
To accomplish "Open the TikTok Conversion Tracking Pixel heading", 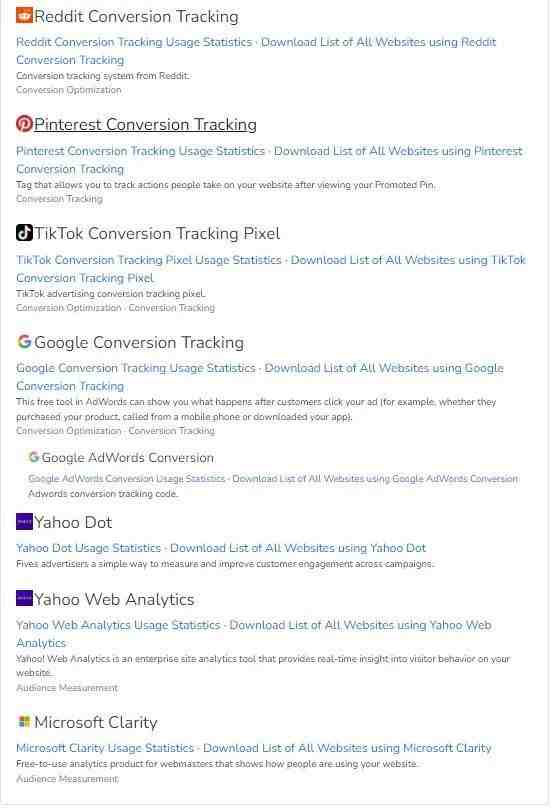I will point(157,233).
